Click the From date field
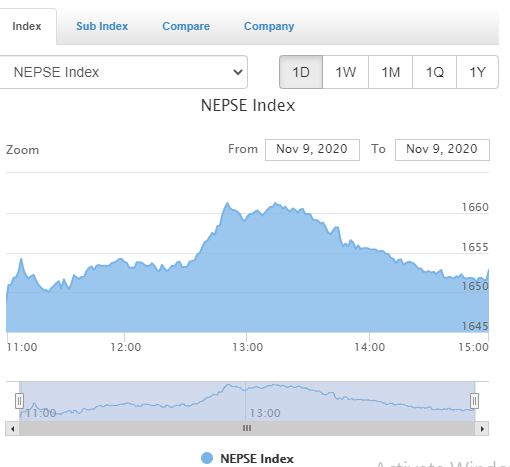Screen dimensions: 510x467 point(312,150)
